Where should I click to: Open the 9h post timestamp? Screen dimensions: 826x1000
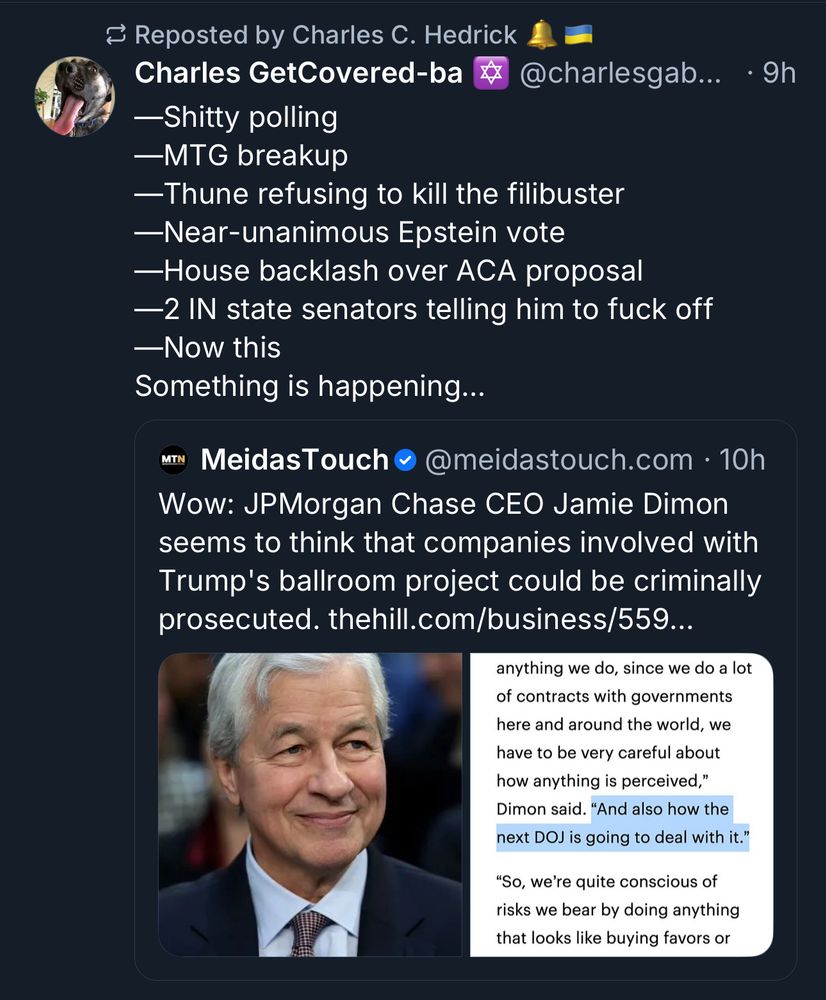point(778,73)
